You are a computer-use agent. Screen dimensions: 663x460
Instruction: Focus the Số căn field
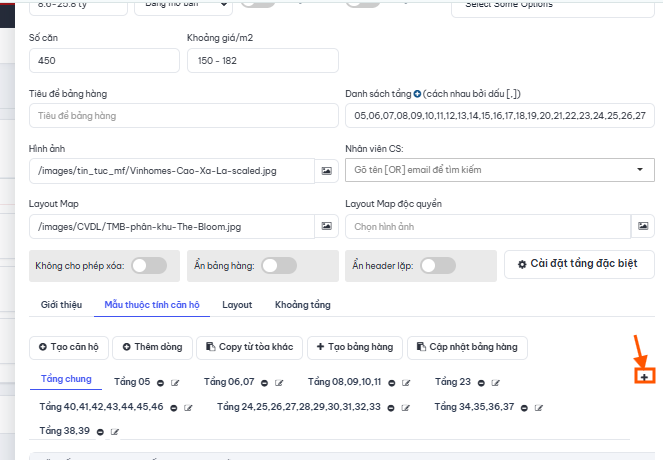click(x=104, y=60)
